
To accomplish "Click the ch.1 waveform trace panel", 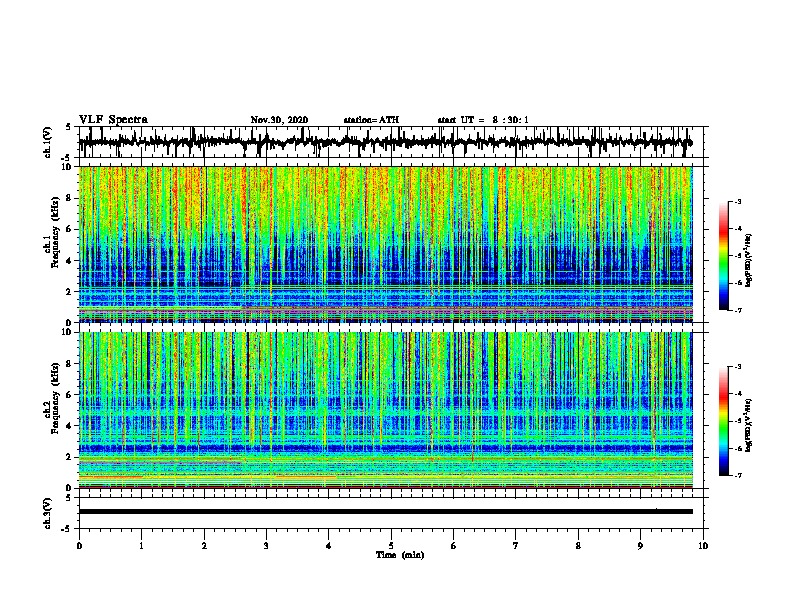I will click(391, 142).
